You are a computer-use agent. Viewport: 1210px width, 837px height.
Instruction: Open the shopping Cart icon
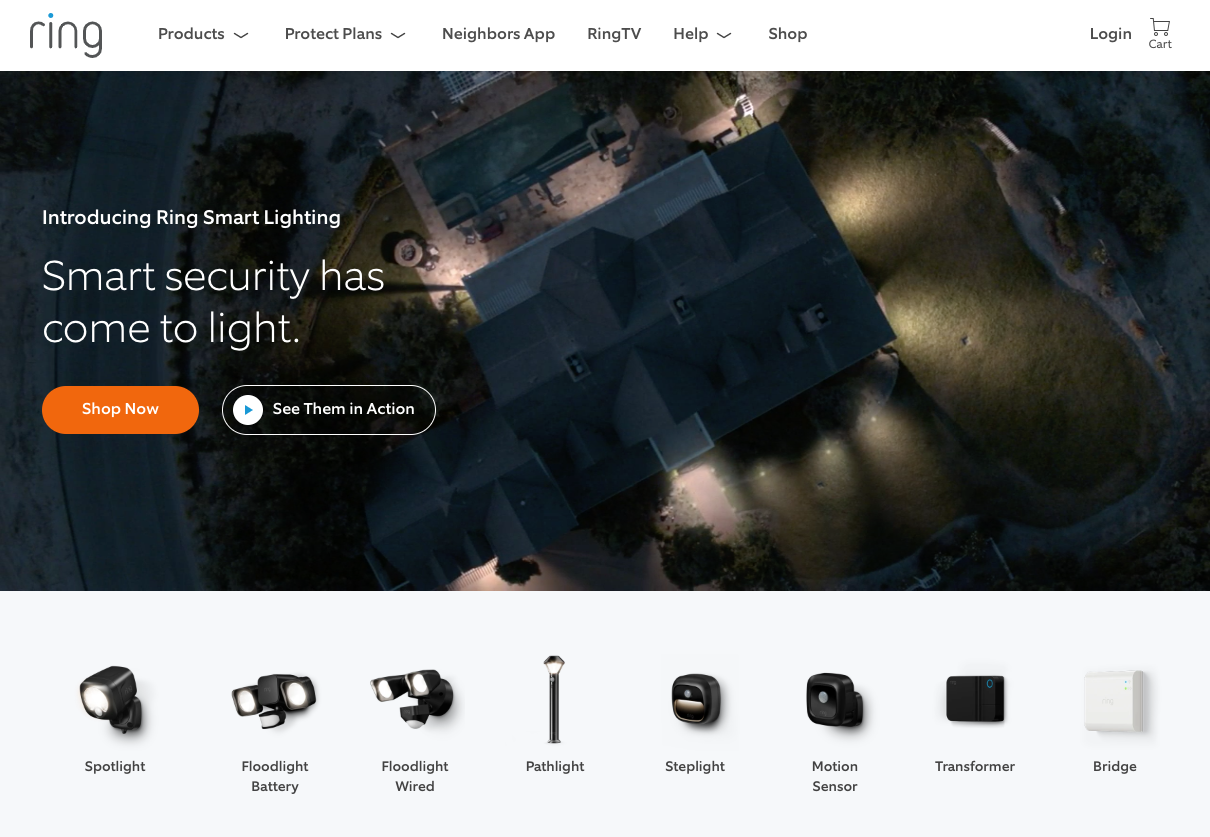tap(1160, 33)
